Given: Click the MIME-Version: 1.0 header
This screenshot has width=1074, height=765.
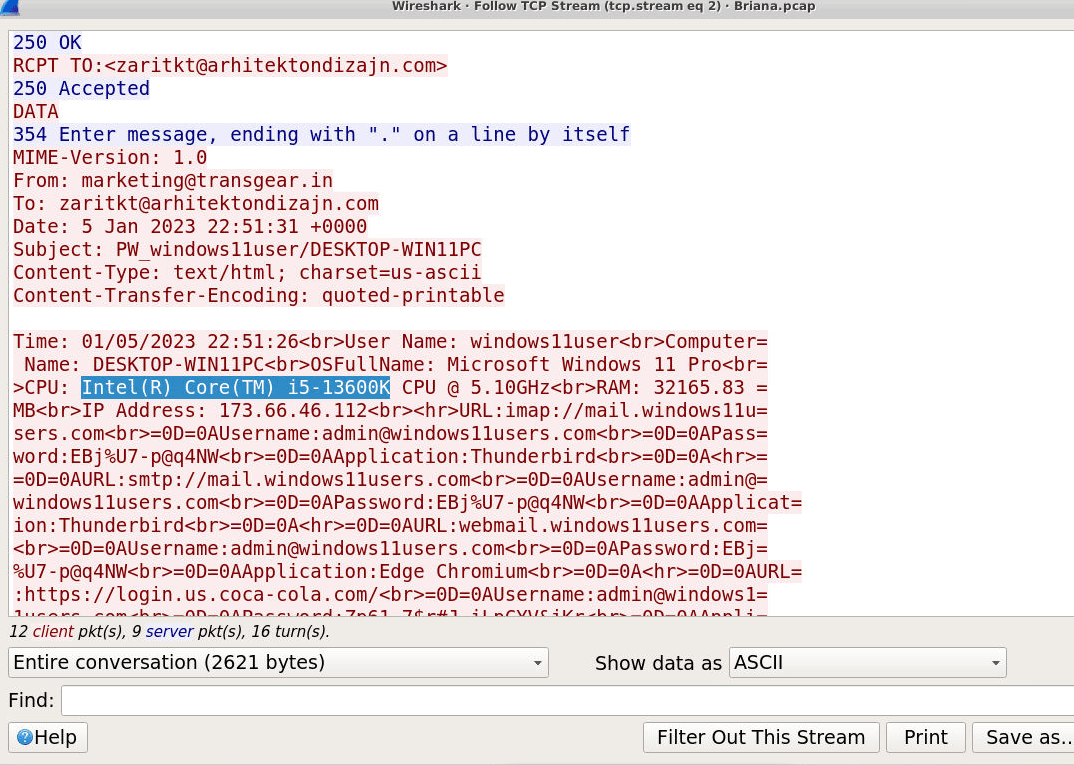Looking at the screenshot, I should click(110, 158).
